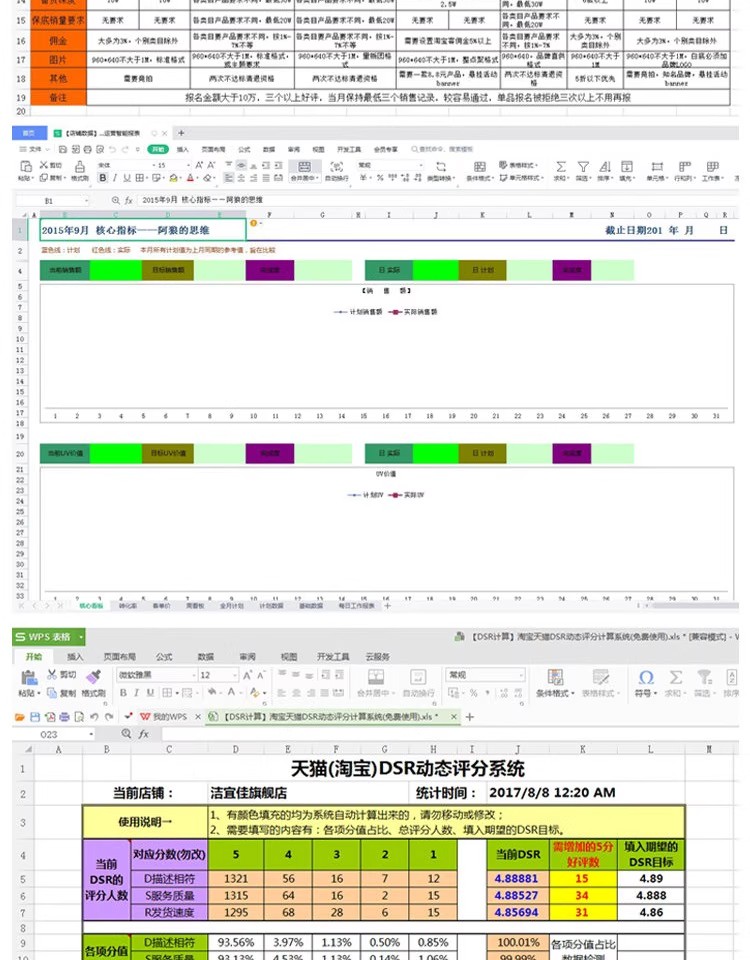Select the 公式 tab in bottom window
Image resolution: width=750 pixels, height=960 pixels.
(164, 656)
